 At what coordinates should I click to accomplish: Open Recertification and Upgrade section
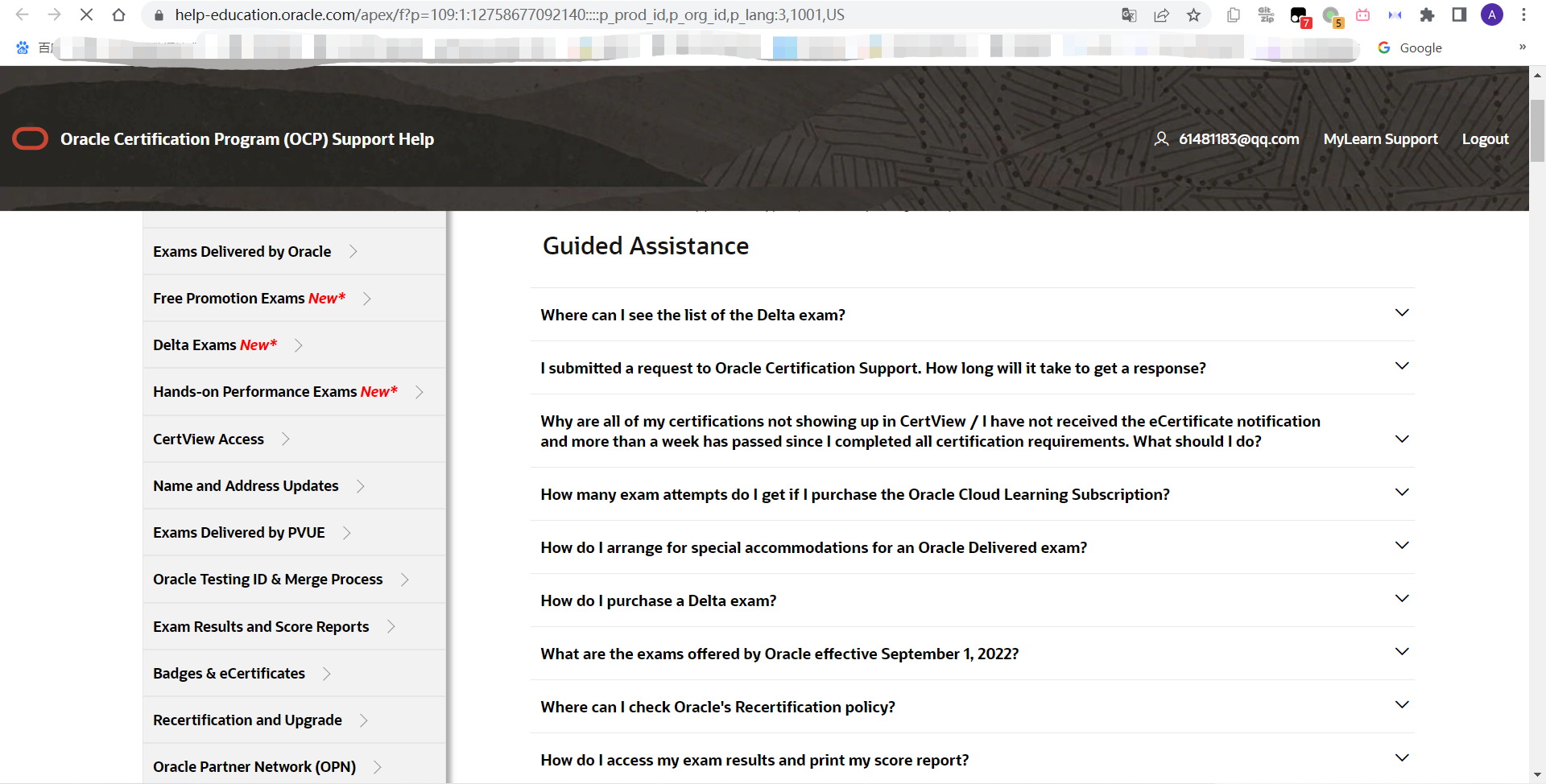click(294, 720)
